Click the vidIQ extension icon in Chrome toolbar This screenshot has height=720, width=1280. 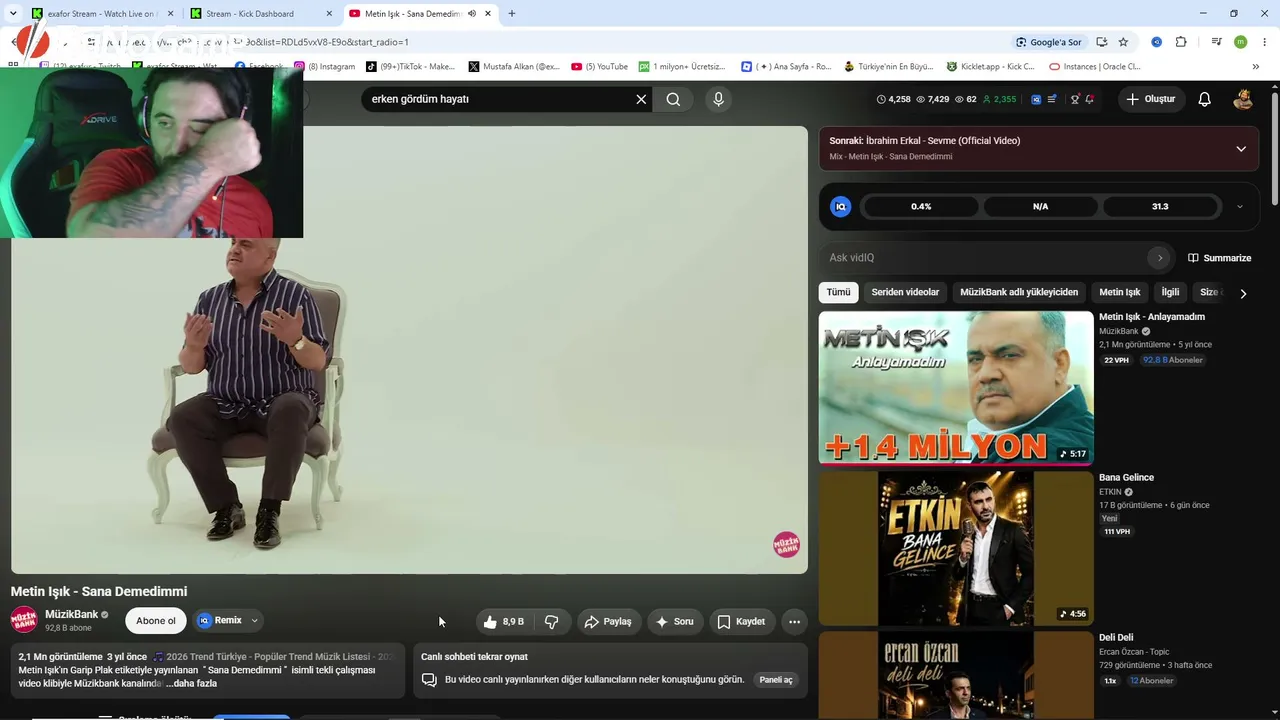1156,42
